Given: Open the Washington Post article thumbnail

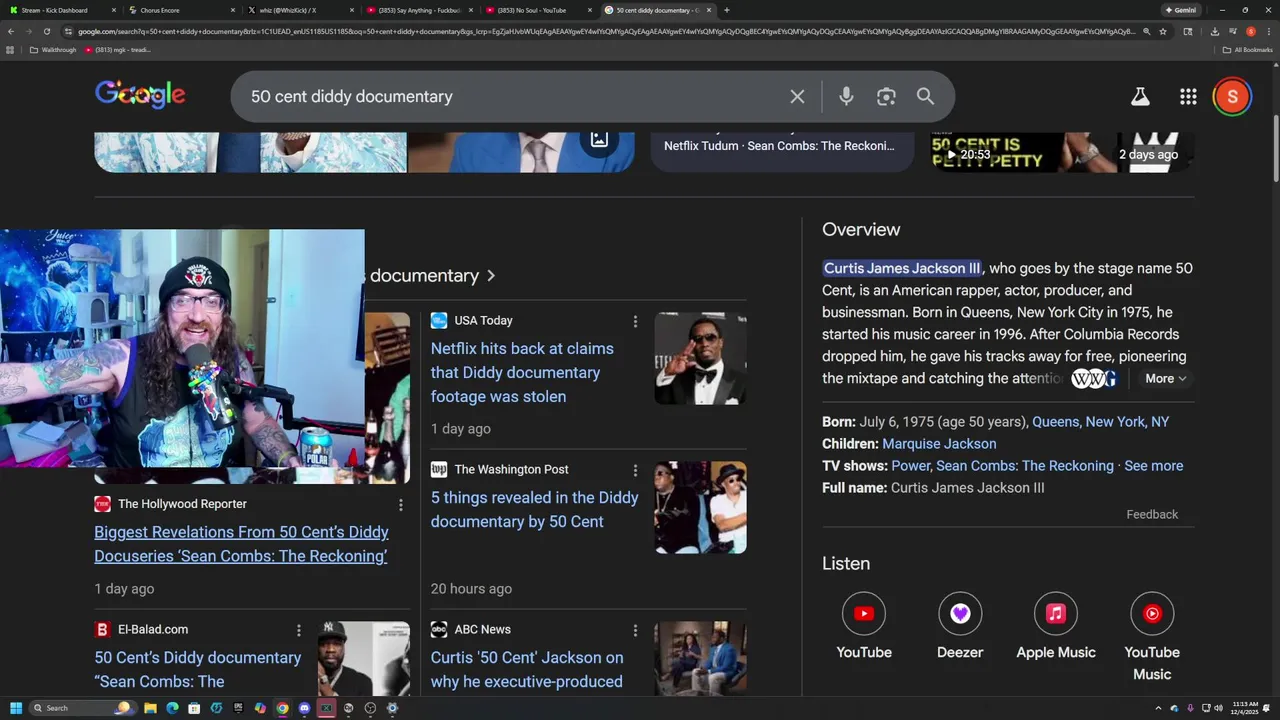Looking at the screenshot, I should [700, 508].
